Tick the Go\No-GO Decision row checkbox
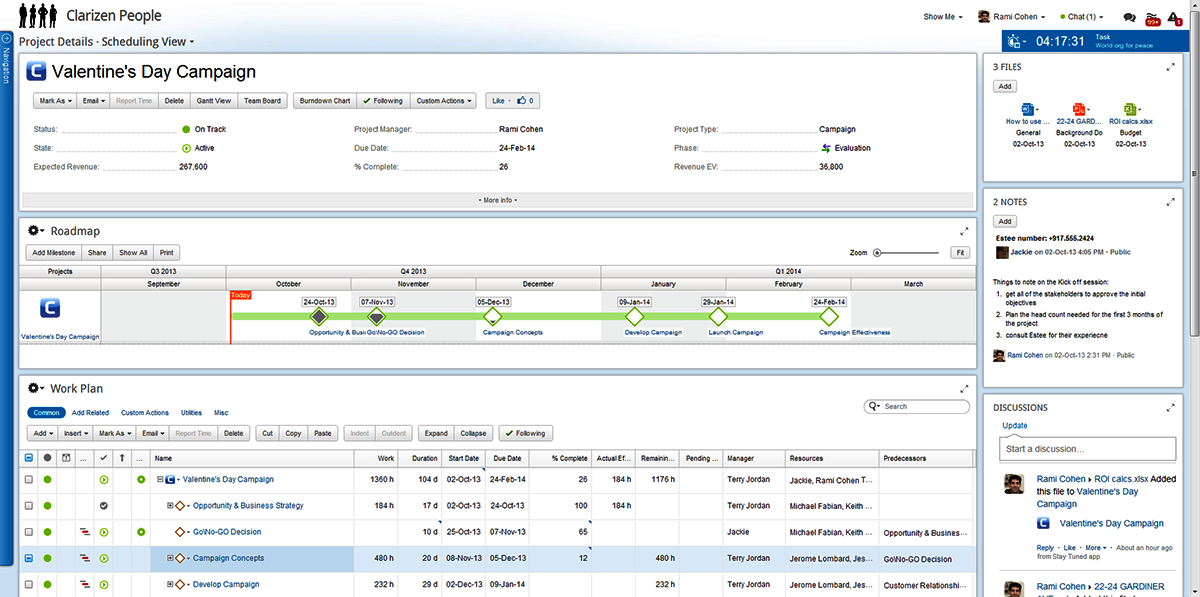This screenshot has width=1200, height=597. coord(28,532)
